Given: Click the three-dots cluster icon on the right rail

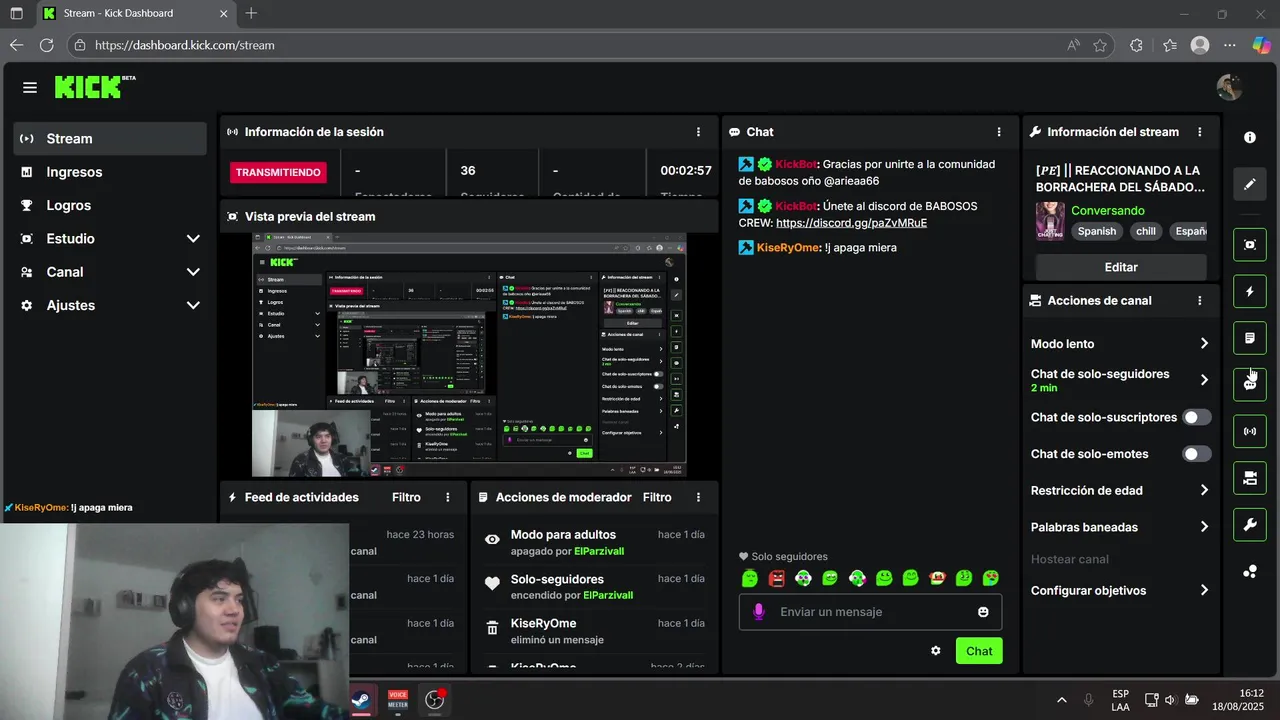Looking at the screenshot, I should (1250, 572).
